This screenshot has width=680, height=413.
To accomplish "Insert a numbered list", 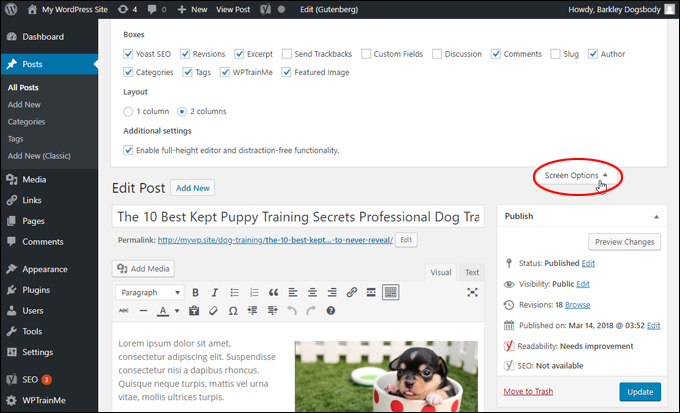I will pos(254,292).
